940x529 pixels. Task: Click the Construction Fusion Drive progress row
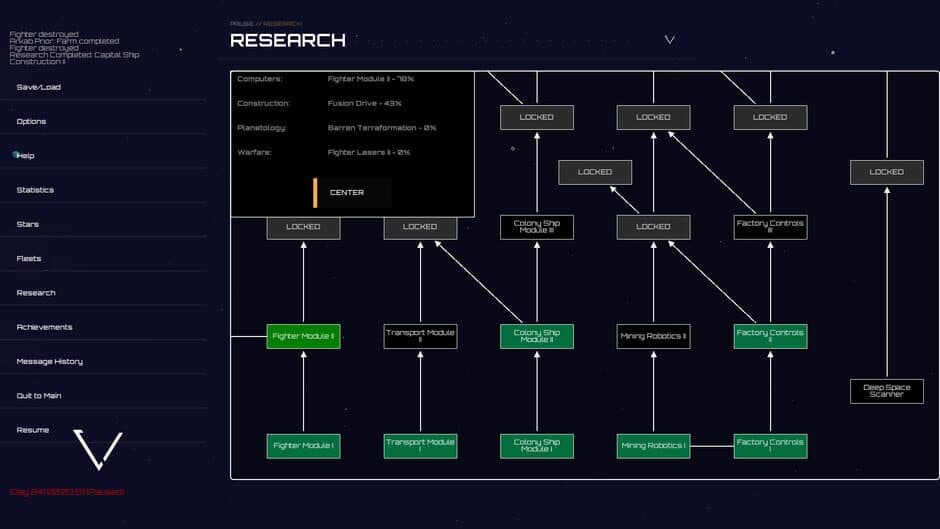coord(350,103)
